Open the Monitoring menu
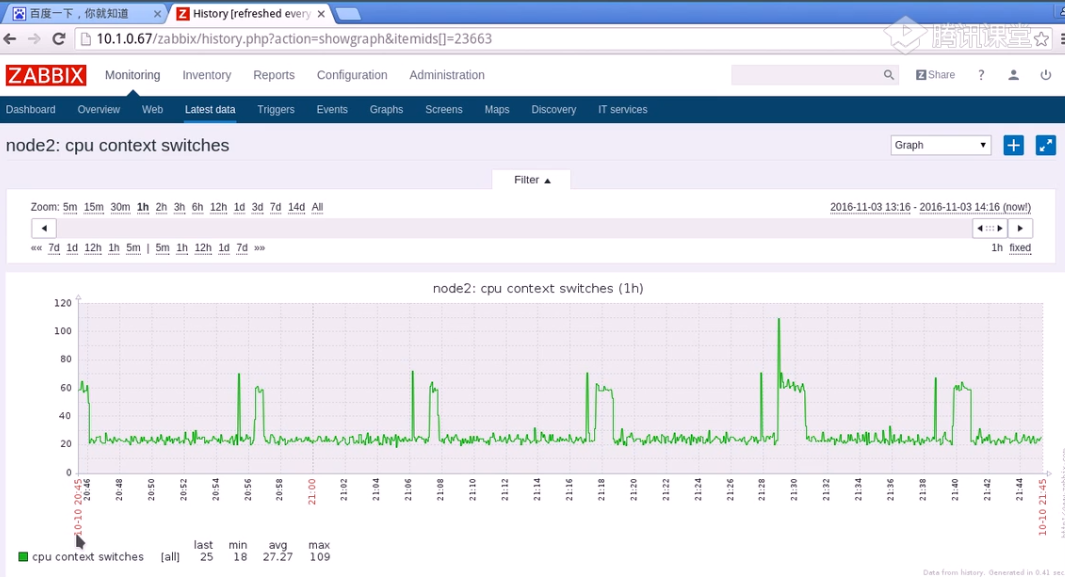Image resolution: width=1065 pixels, height=577 pixels. (132, 75)
